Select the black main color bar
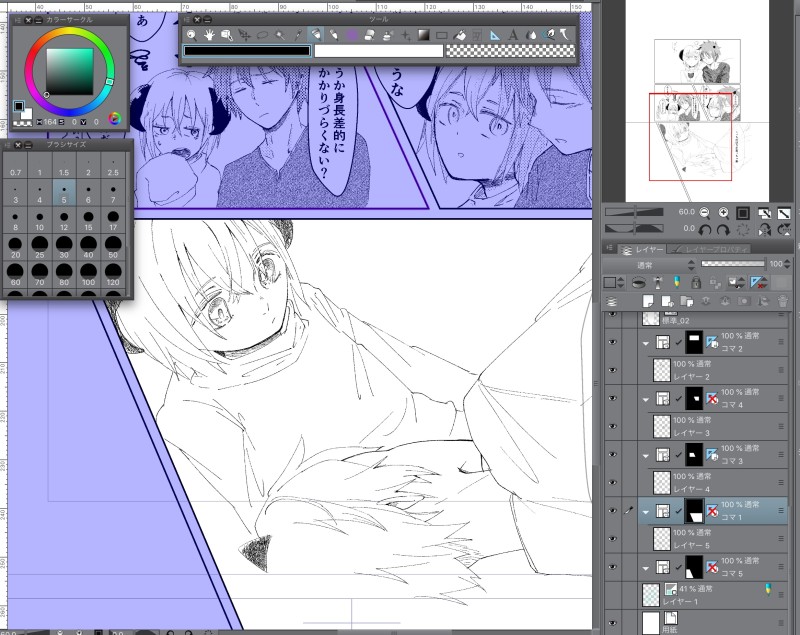This screenshot has width=800, height=635. [247, 50]
